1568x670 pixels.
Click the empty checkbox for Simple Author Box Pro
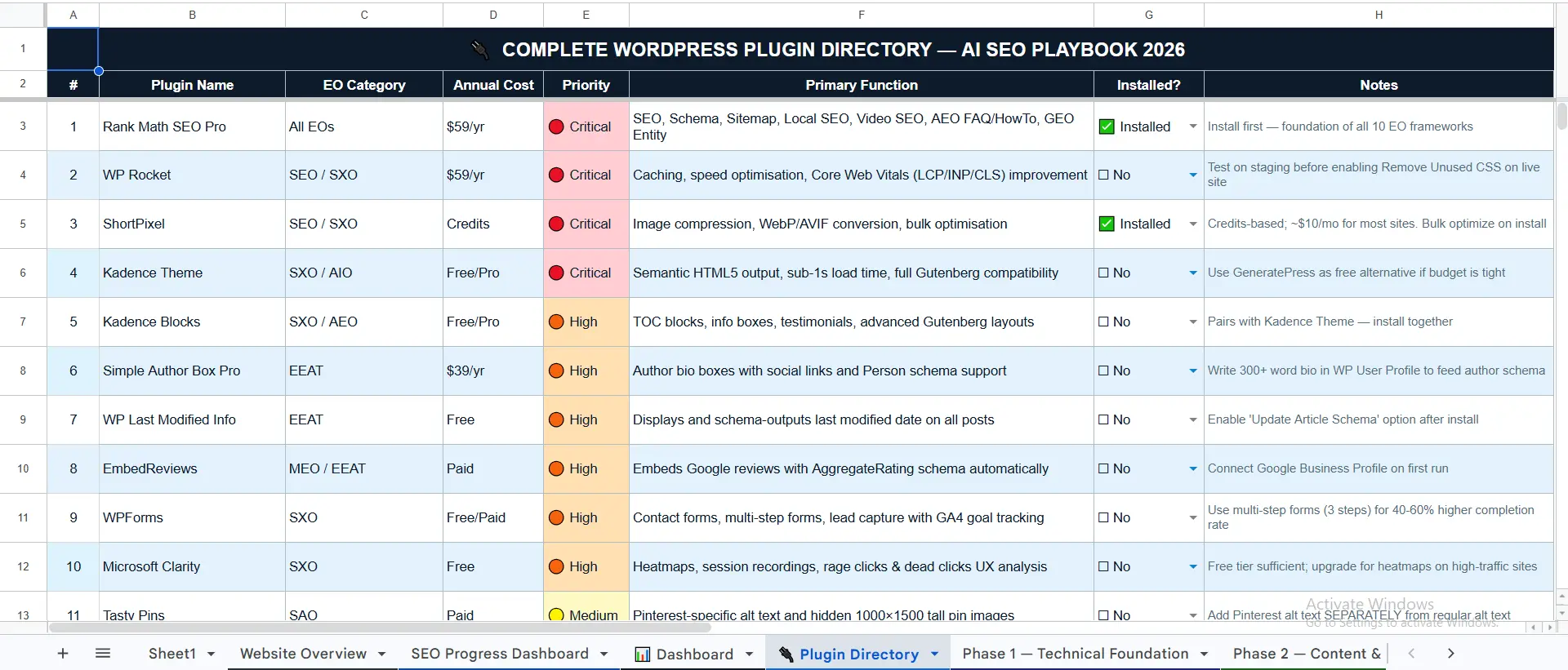point(1104,370)
